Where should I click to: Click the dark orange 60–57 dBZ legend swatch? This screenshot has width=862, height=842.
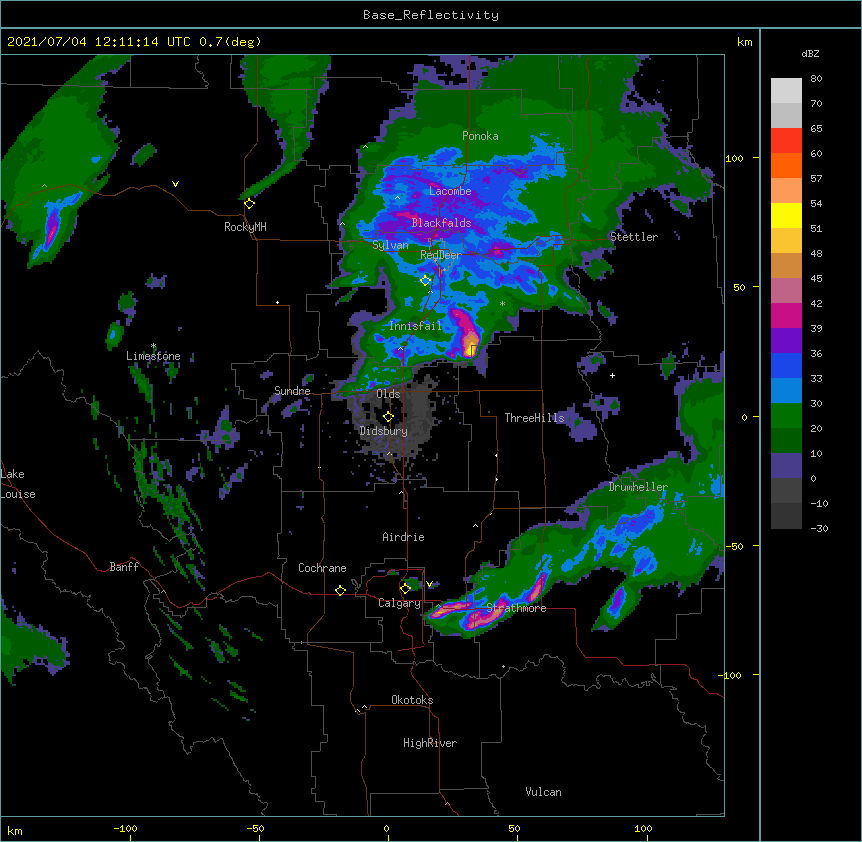[786, 165]
